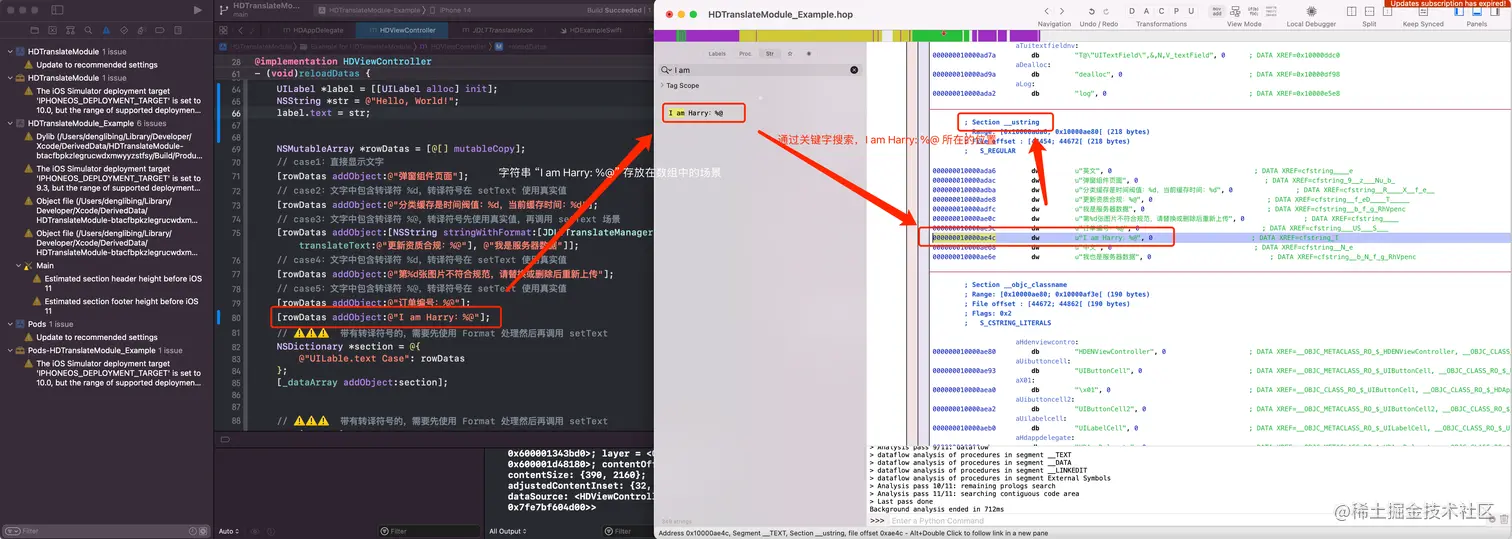The width and height of the screenshot is (1512, 539).
Task: Click the Xcode Run (play) button
Action: coord(198,10)
